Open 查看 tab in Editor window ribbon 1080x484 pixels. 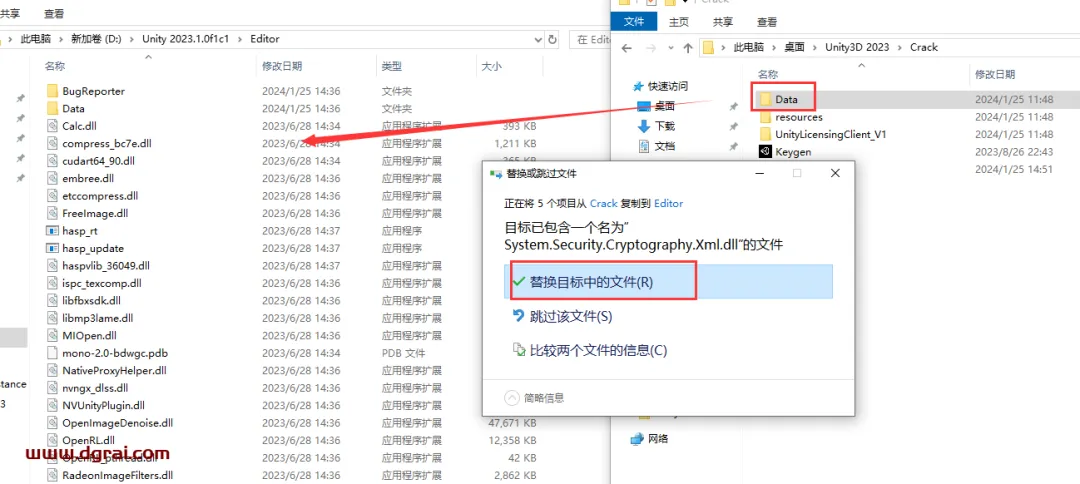click(54, 12)
